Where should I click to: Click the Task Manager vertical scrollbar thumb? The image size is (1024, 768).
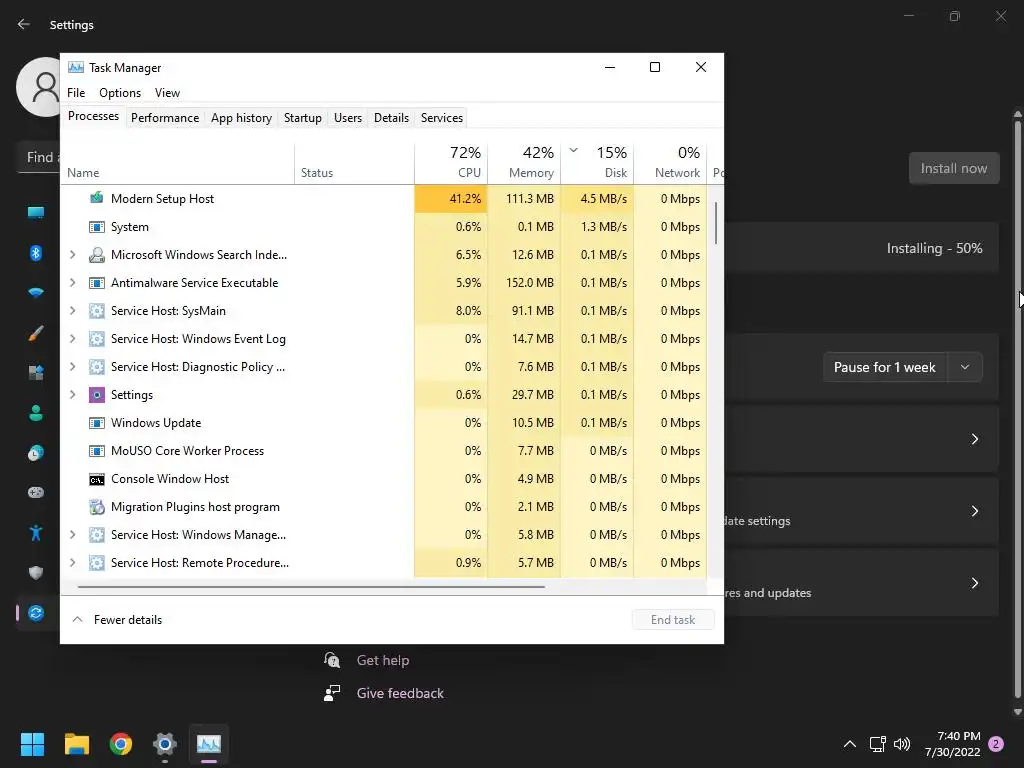pyautogui.click(x=716, y=223)
